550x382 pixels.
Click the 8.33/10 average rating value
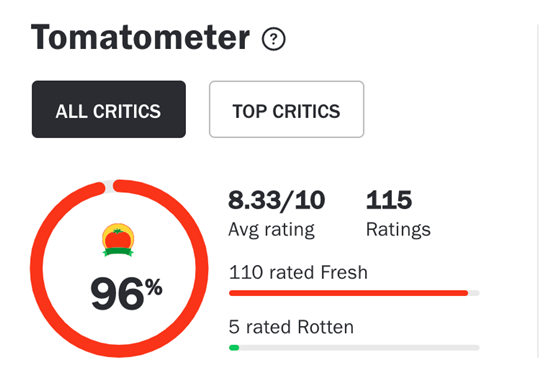[276, 200]
